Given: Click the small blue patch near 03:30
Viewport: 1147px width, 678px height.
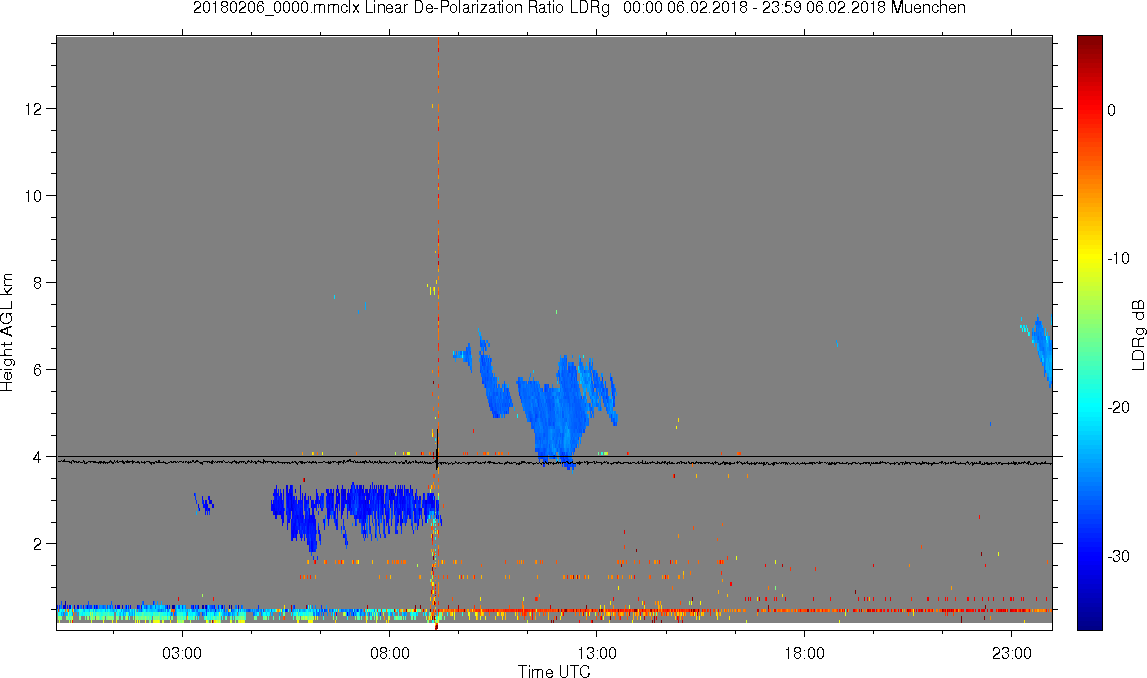Looking at the screenshot, I should click(204, 504).
